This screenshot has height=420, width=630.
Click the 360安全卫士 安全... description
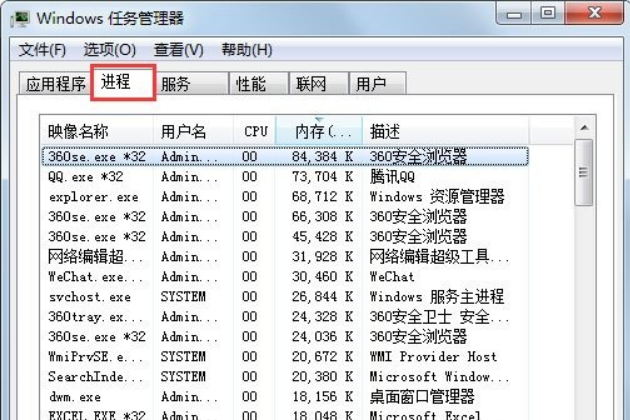pos(439,317)
